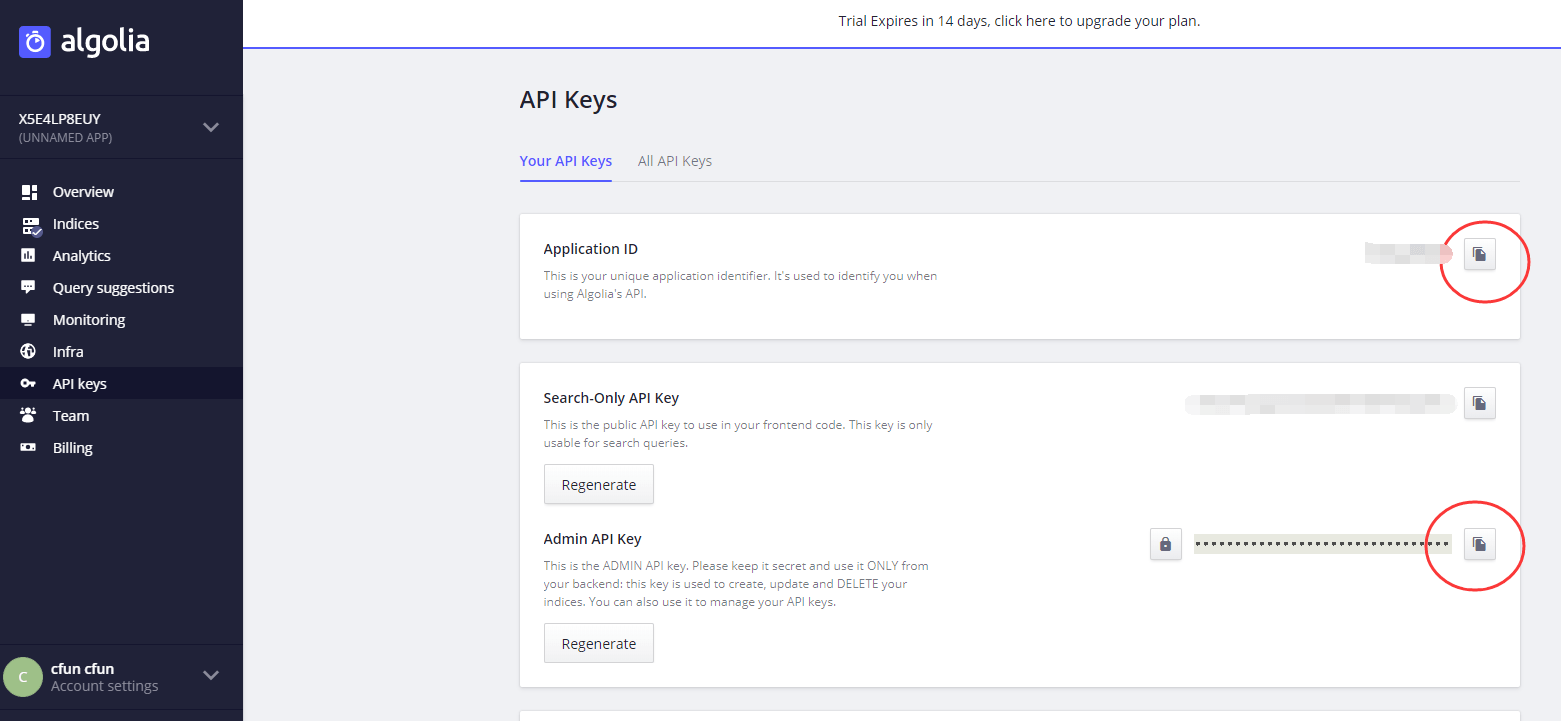Click the blurred Application ID value
Screen dimensions: 1561x721
1408,253
